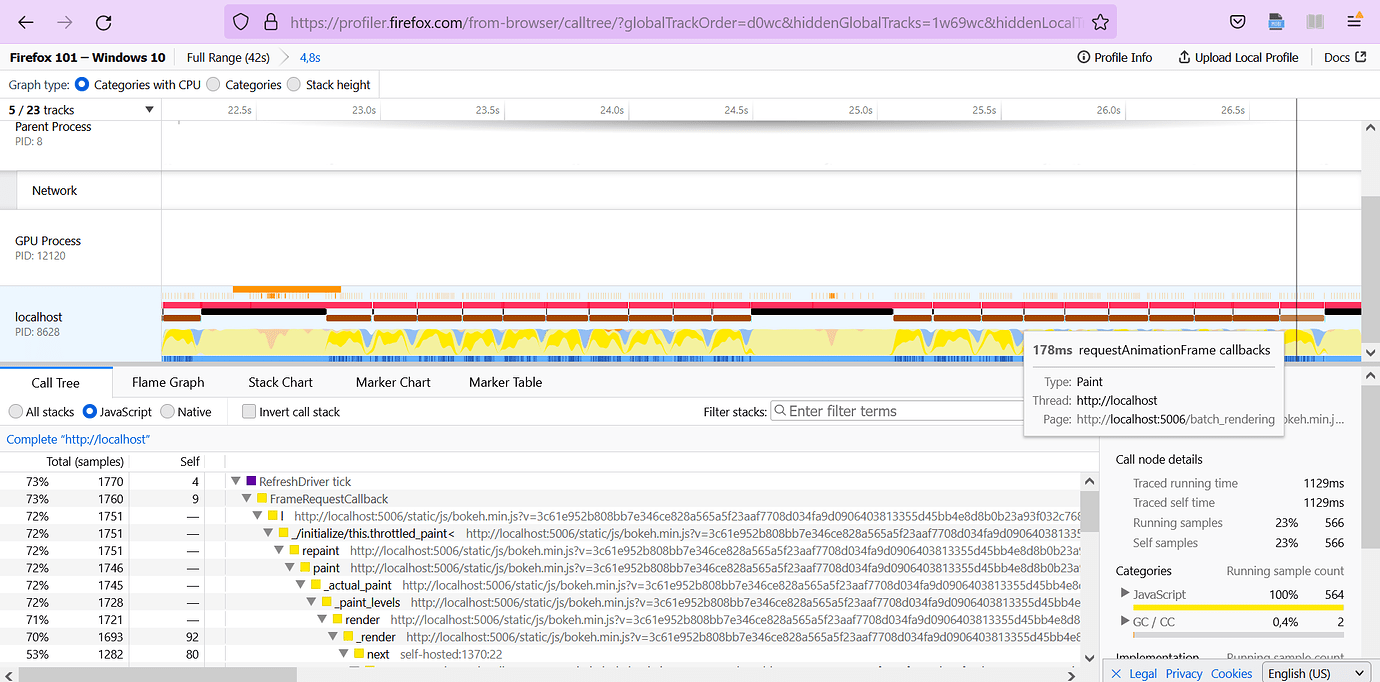Viewport: 1380px width, 682px height.
Task: Choose the JavaScript stacks radio button
Action: (x=89, y=411)
